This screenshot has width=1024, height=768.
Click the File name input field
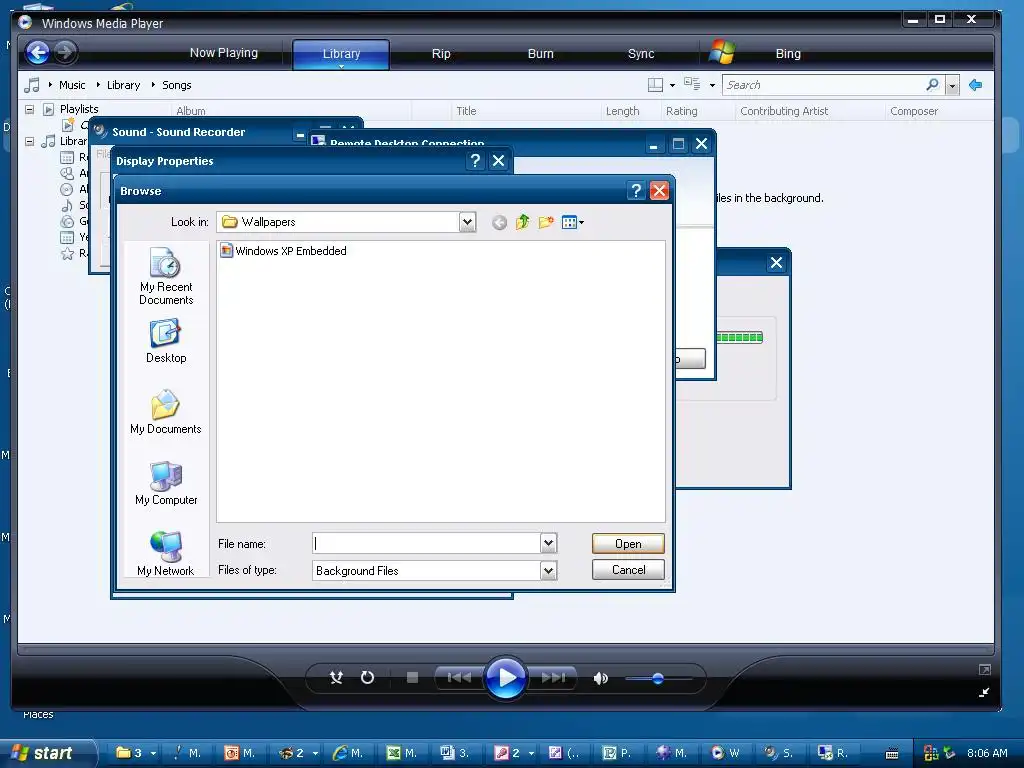(x=426, y=543)
